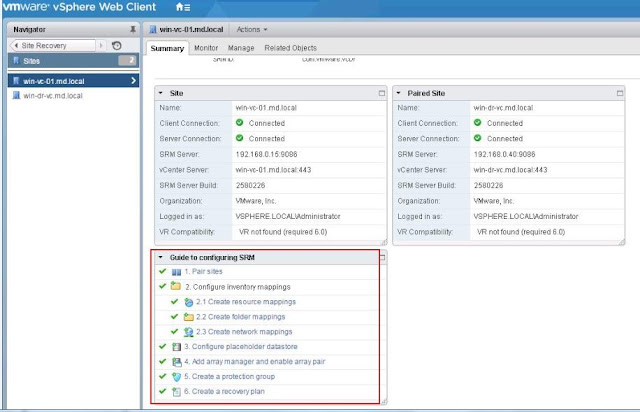
Task: Maximize the Guide to configuring SRM panel
Action: pyautogui.click(x=382, y=257)
